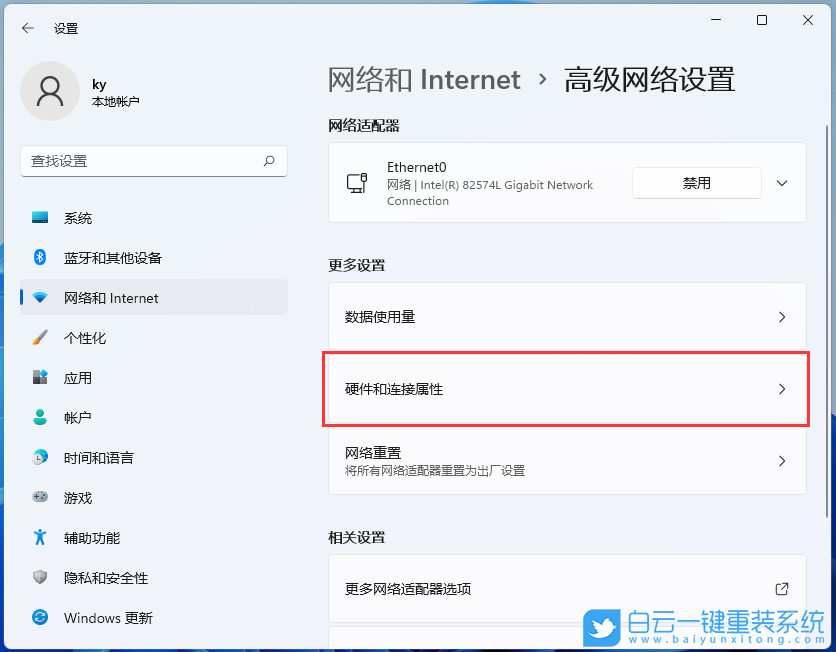Click 网络和 Internet in the sidebar
The width and height of the screenshot is (836, 652).
105,297
